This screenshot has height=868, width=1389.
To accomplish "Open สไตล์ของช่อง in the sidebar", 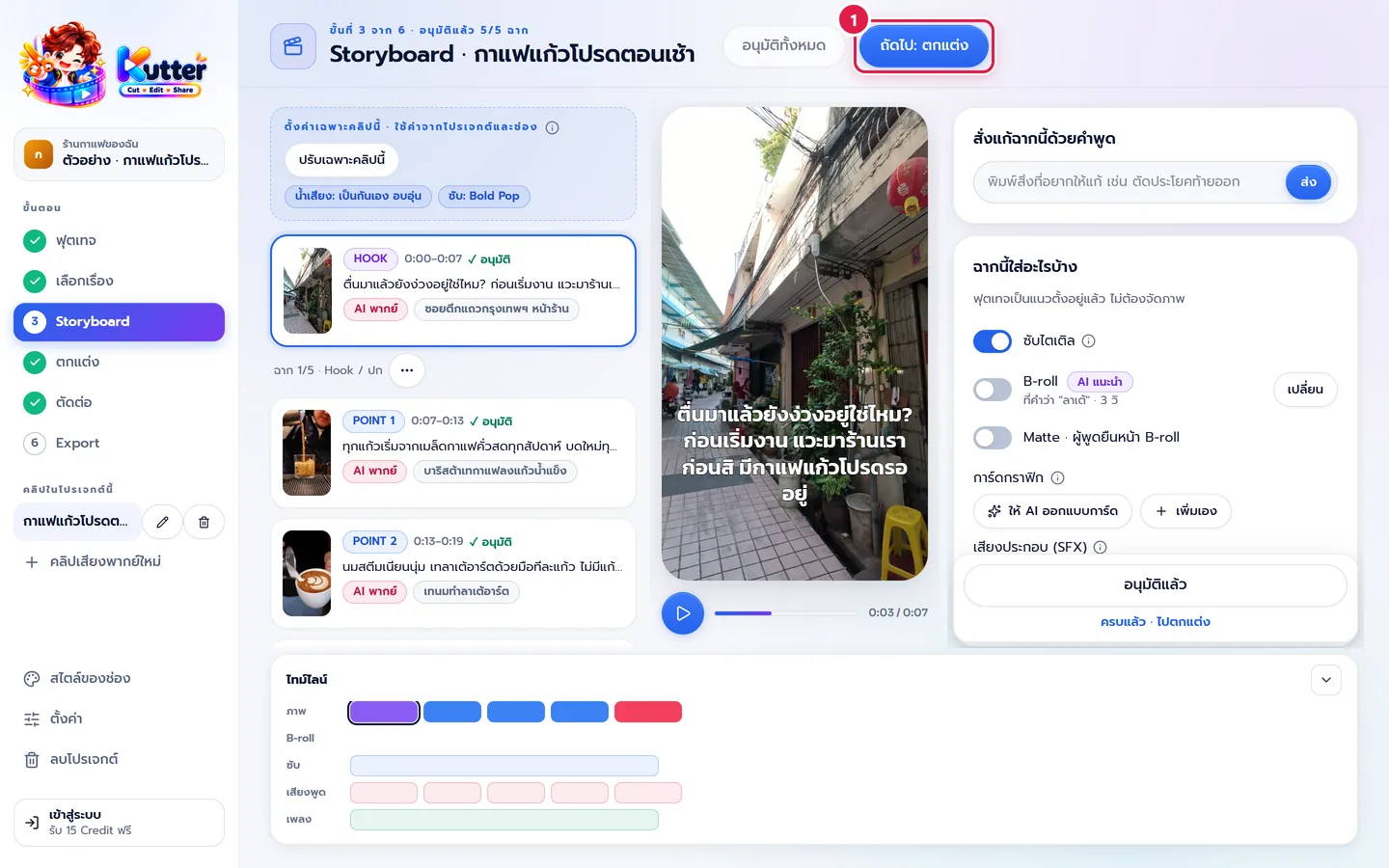I will (119, 678).
